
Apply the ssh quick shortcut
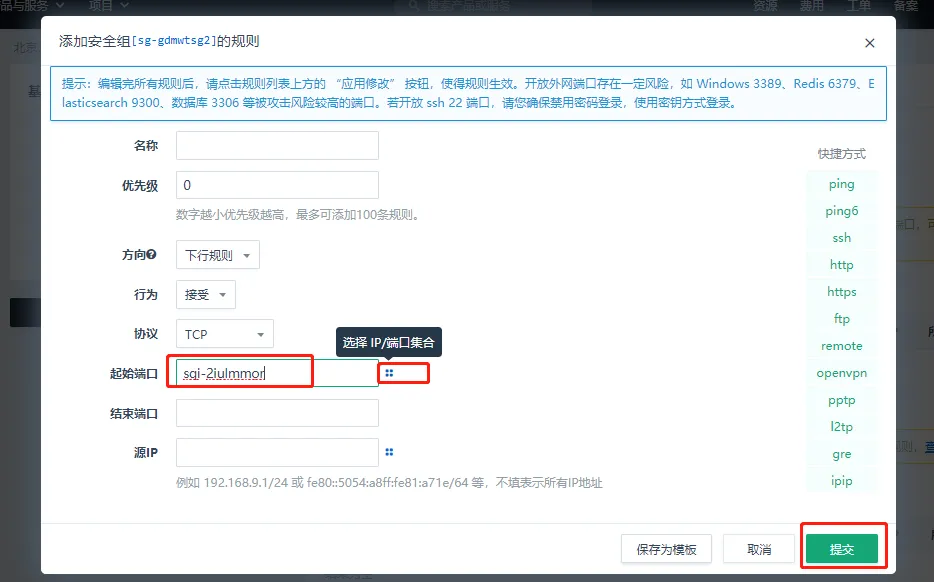tap(841, 237)
